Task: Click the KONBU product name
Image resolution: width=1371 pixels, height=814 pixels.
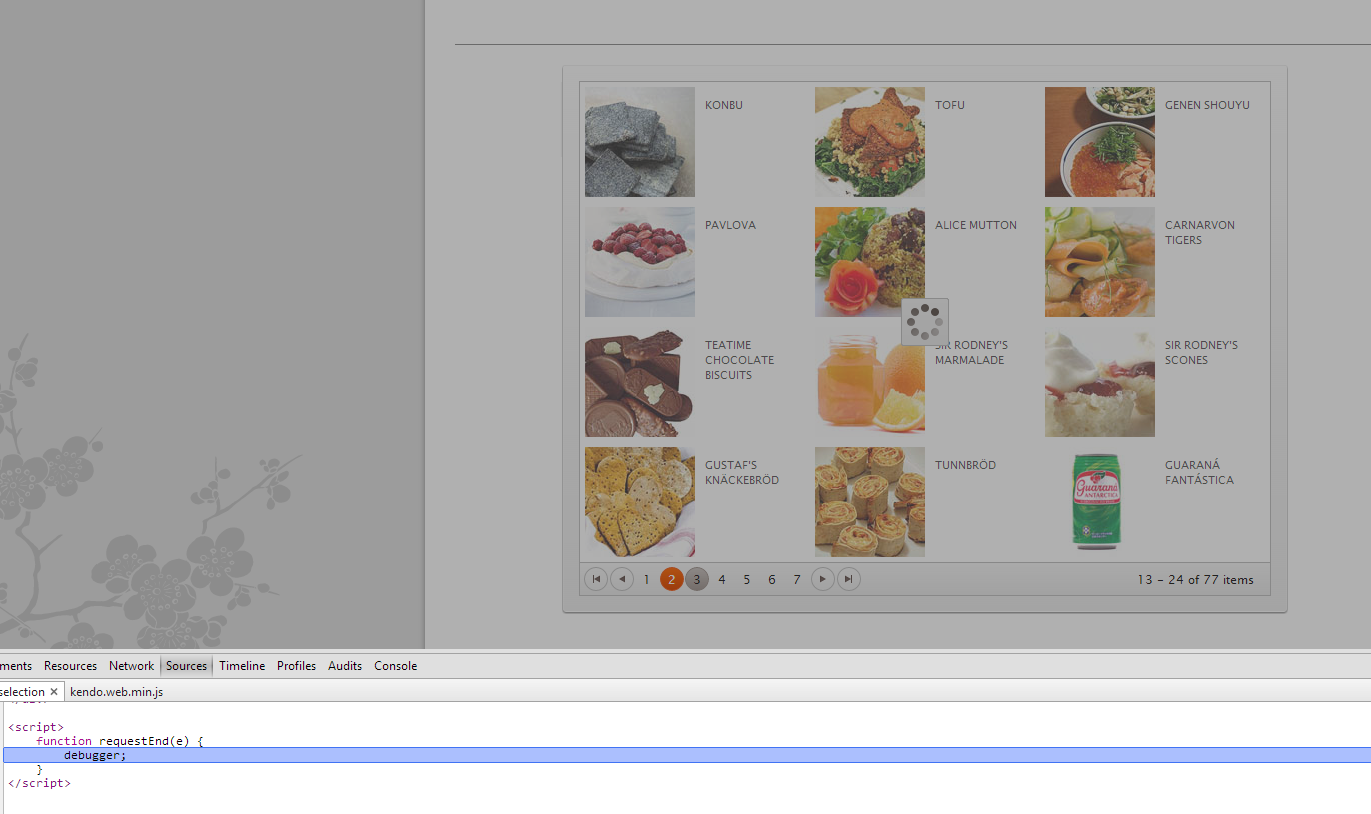Action: pyautogui.click(x=724, y=105)
